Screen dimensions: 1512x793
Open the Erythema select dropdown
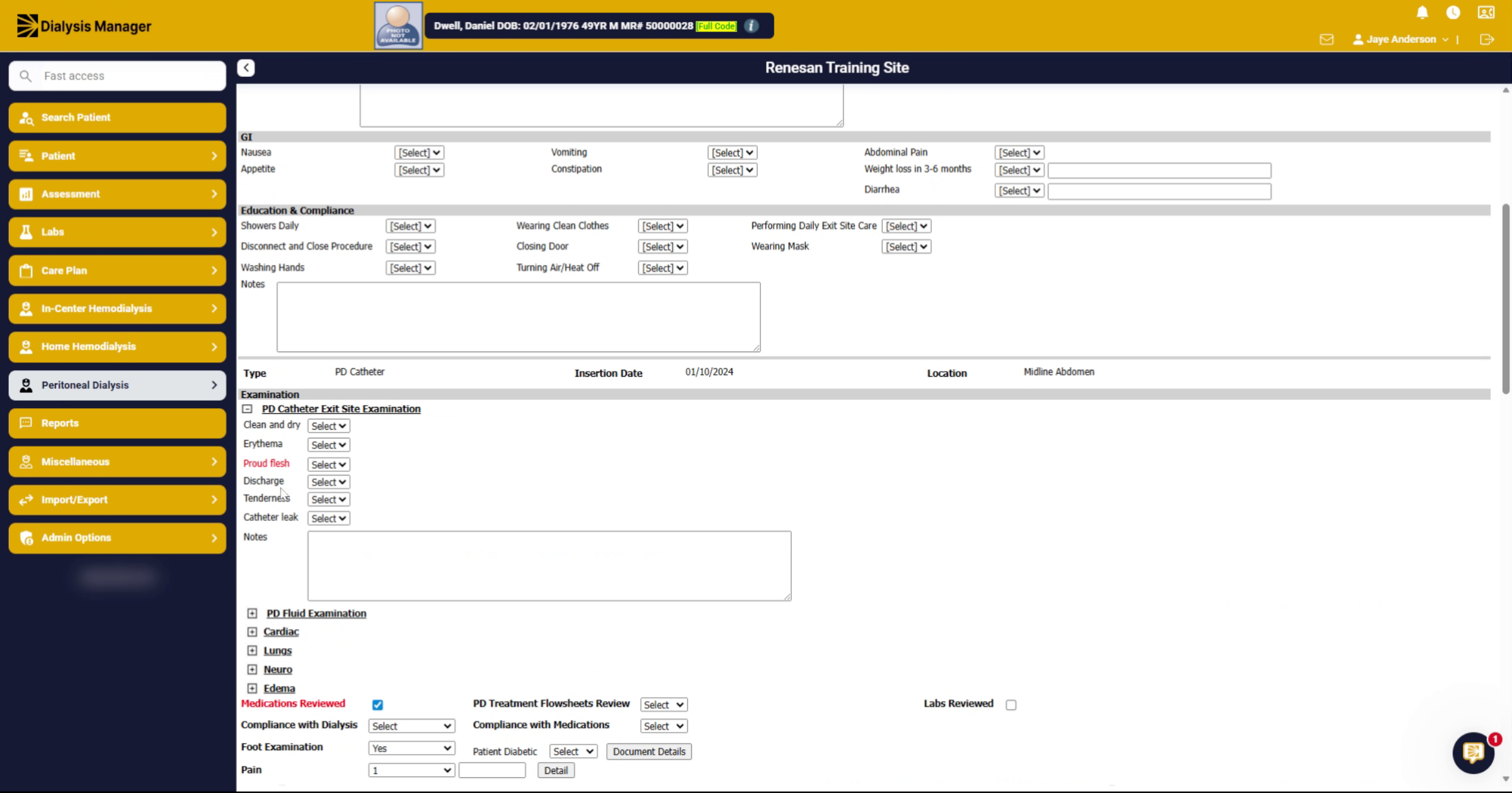(328, 445)
